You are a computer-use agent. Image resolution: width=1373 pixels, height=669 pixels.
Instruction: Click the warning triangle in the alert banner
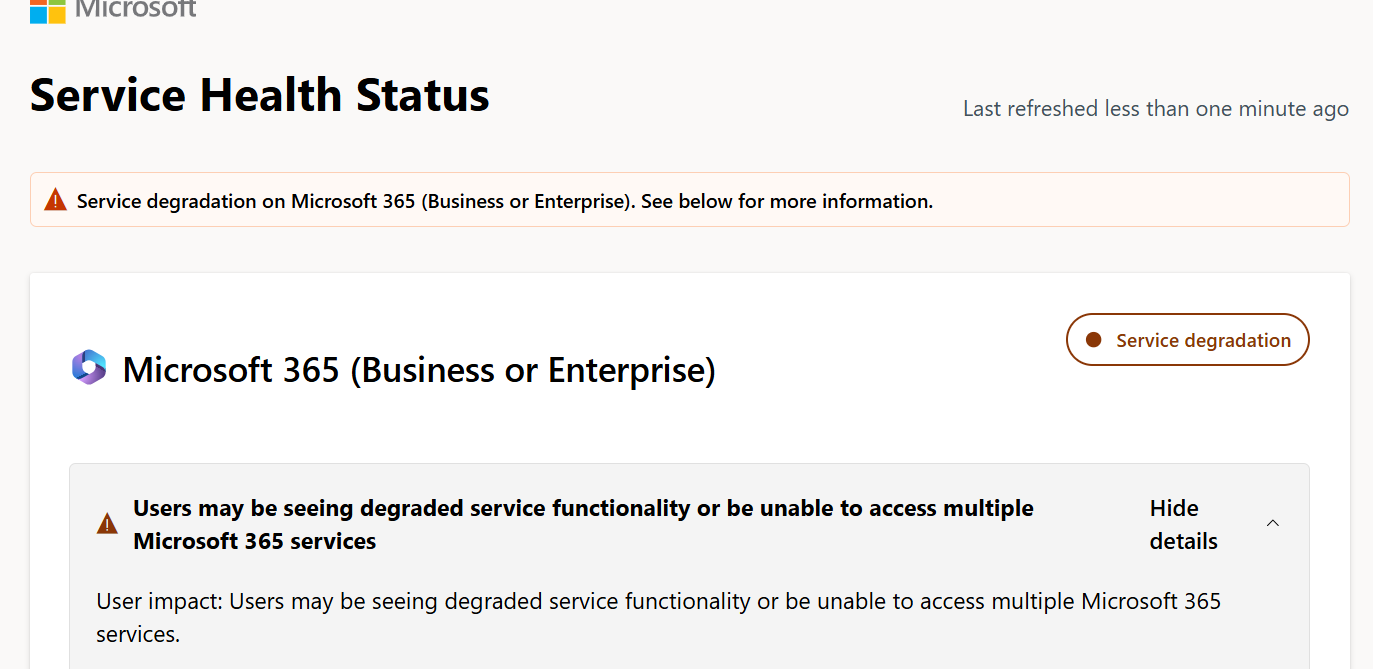coord(56,200)
